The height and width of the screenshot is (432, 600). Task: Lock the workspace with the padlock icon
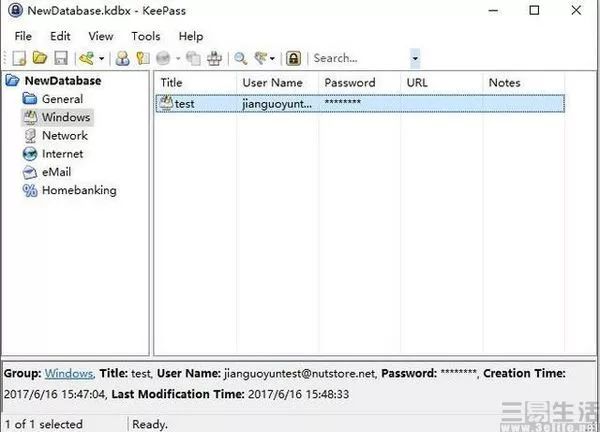pos(293,58)
